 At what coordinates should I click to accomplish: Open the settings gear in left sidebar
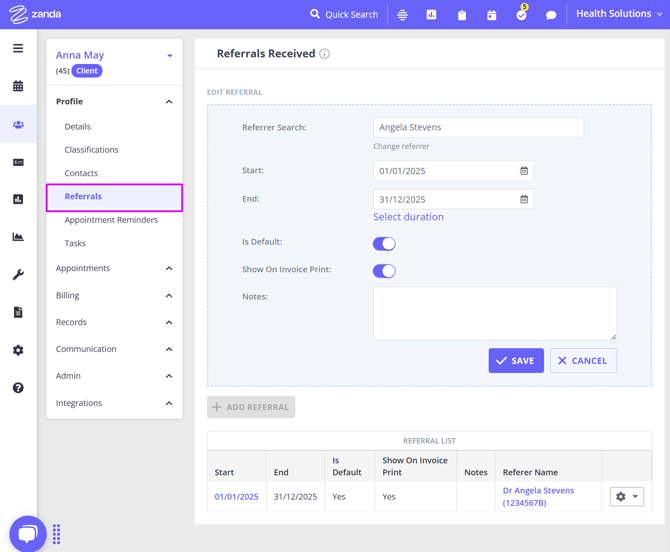click(x=18, y=350)
